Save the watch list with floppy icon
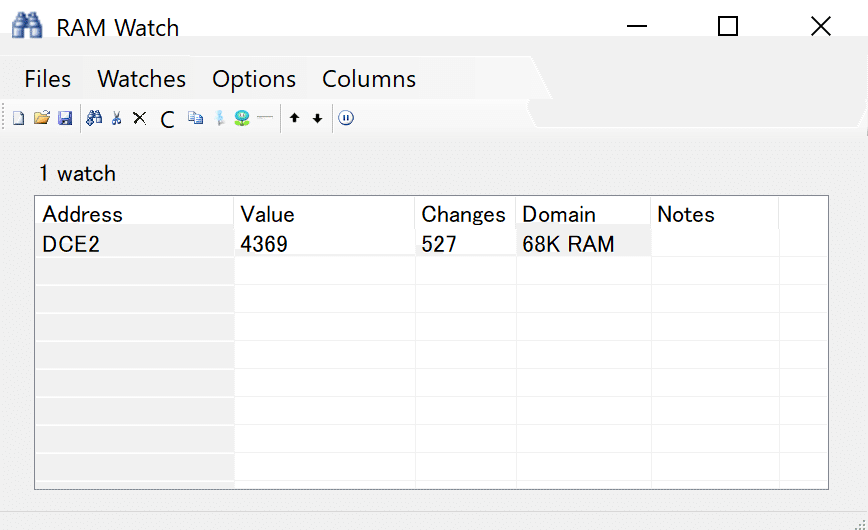The image size is (868, 530). [65, 118]
